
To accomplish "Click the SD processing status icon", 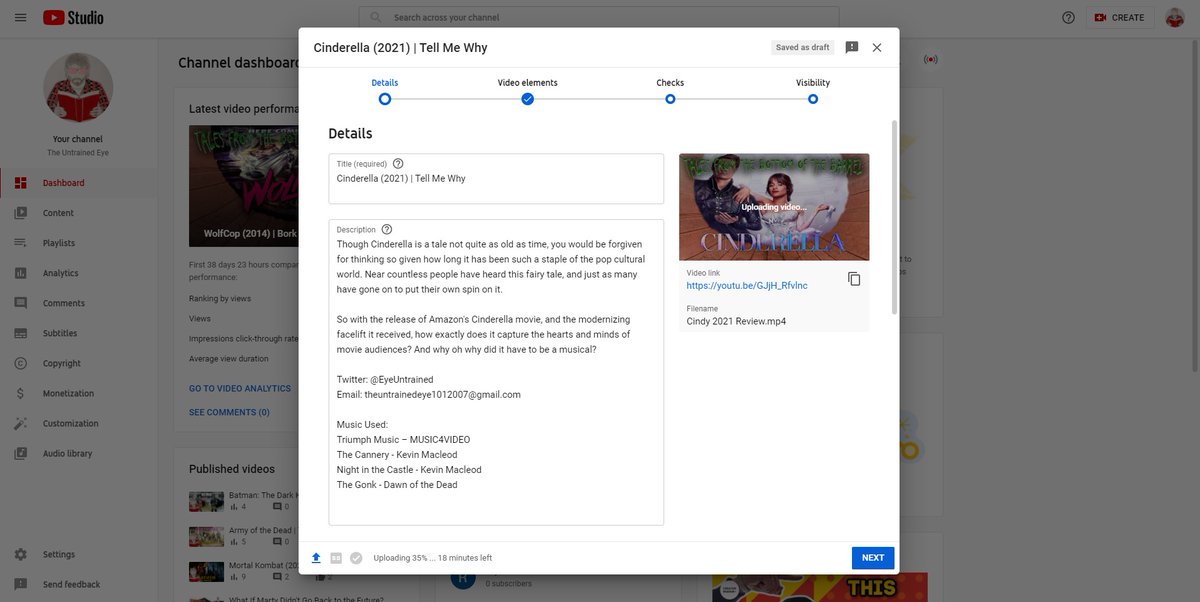I will pyautogui.click(x=336, y=558).
